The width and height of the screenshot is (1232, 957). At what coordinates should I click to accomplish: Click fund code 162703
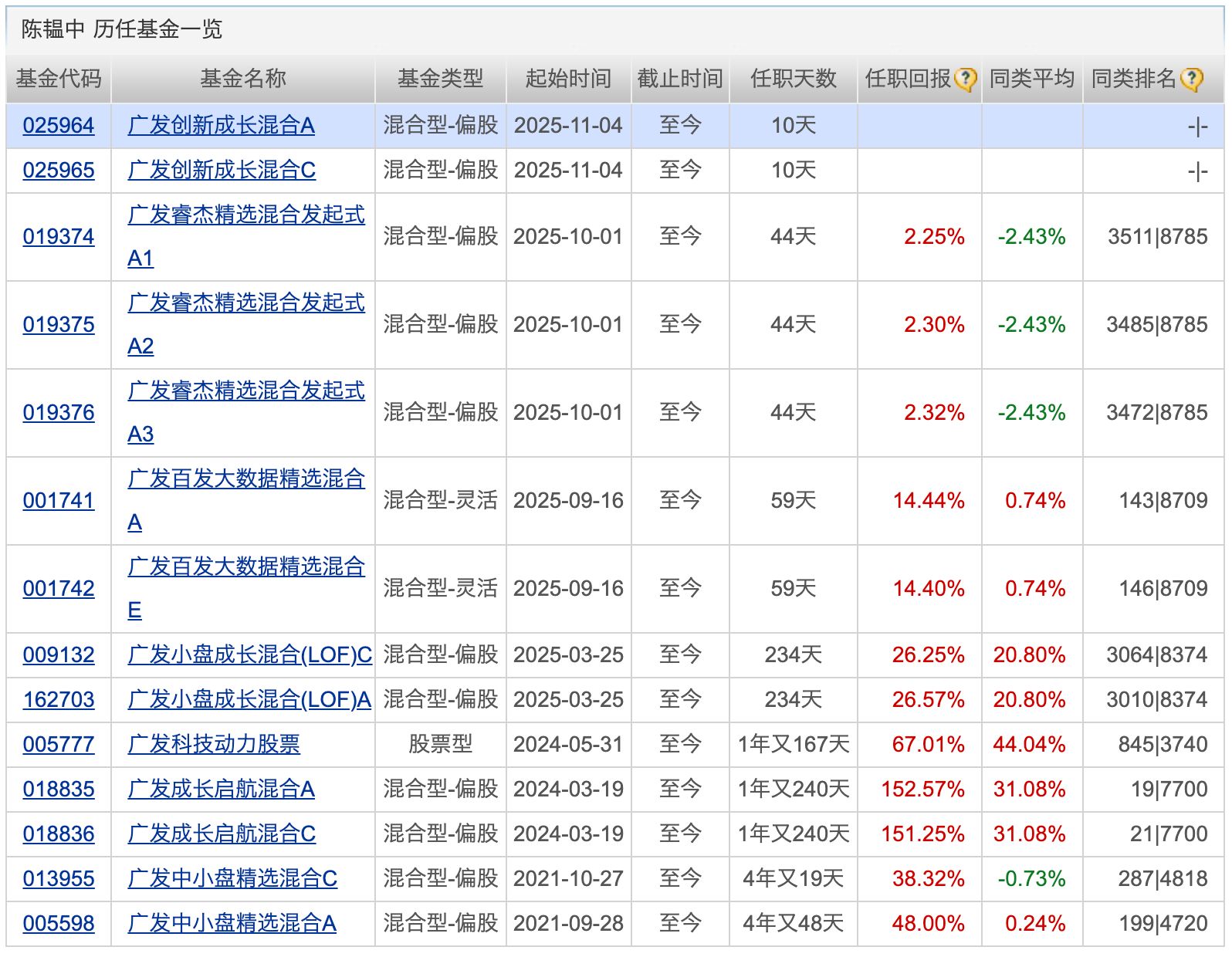tap(59, 700)
